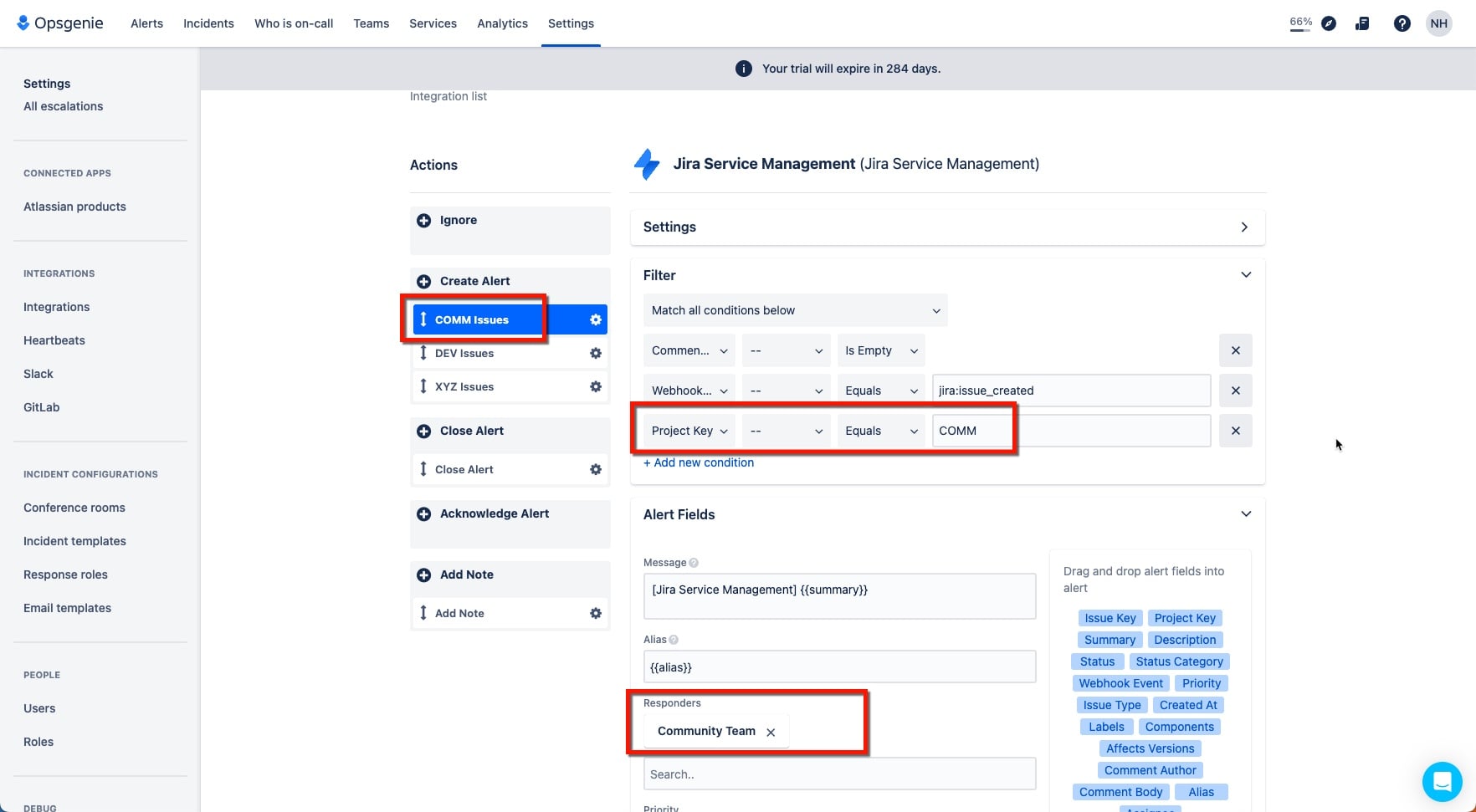The height and width of the screenshot is (812, 1476).
Task: Open the Project Key field dropdown
Action: pyautogui.click(x=689, y=431)
